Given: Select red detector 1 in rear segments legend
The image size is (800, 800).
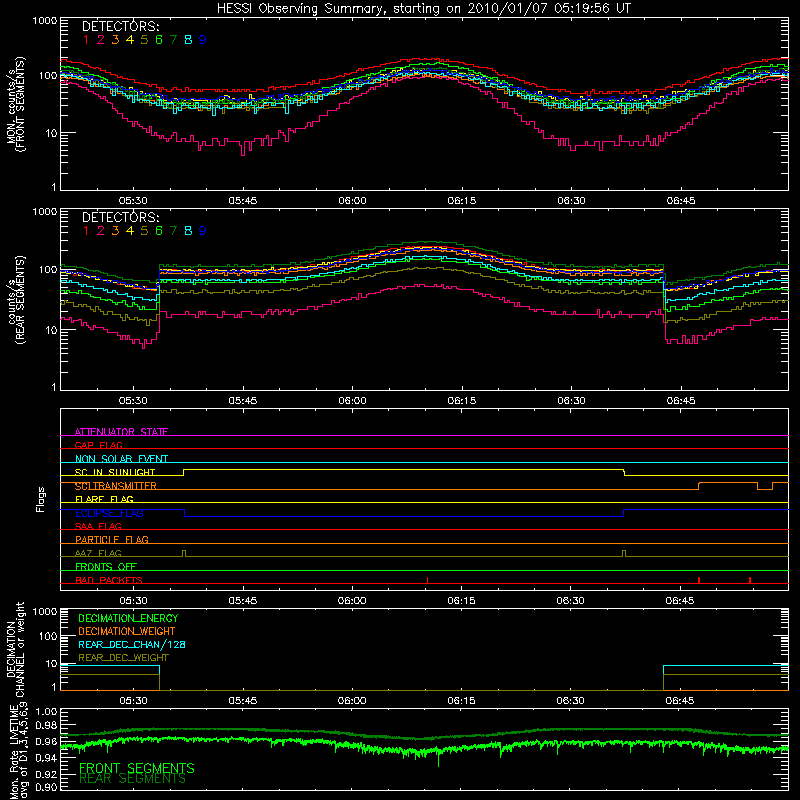Looking at the screenshot, I should (x=86, y=231).
